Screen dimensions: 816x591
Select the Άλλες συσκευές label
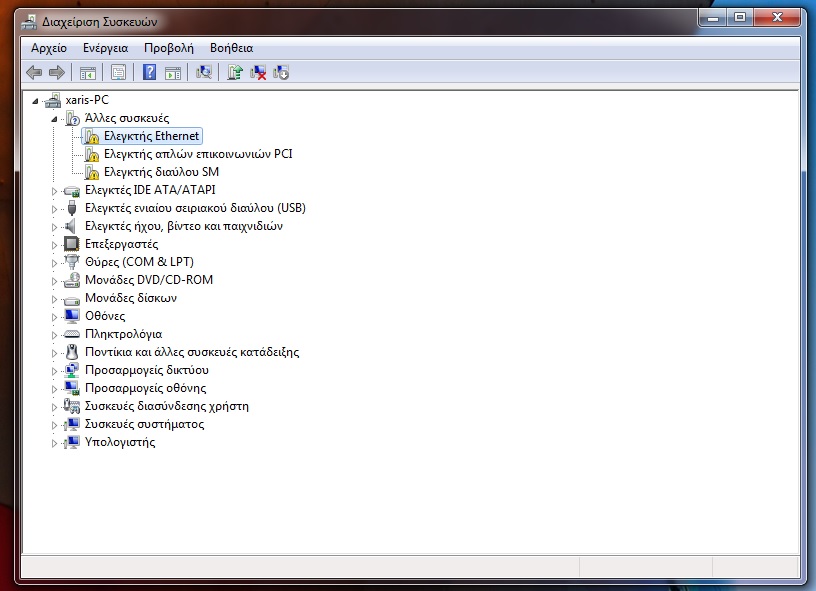[127, 118]
